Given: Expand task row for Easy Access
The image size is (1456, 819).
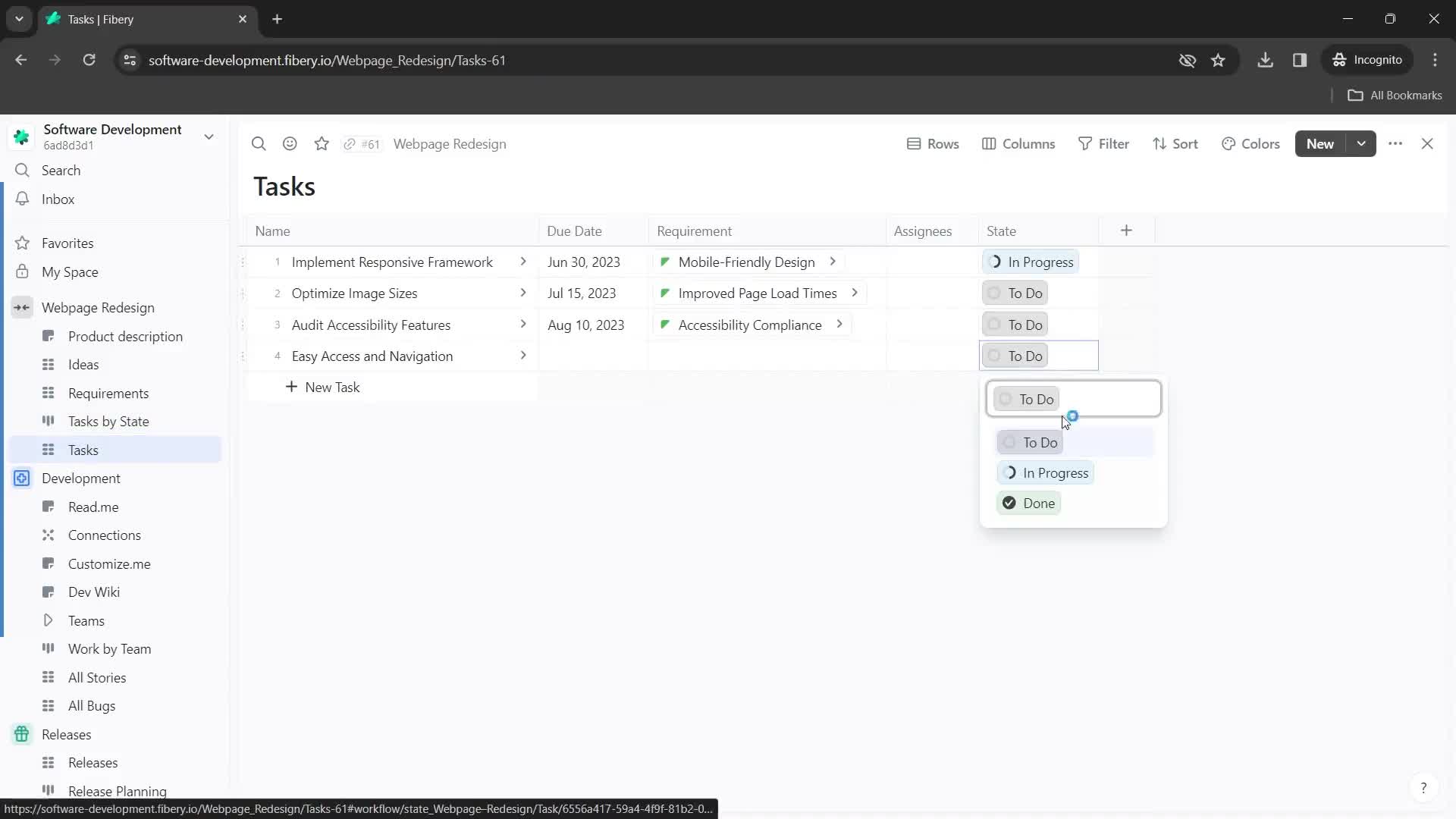Looking at the screenshot, I should pyautogui.click(x=524, y=356).
